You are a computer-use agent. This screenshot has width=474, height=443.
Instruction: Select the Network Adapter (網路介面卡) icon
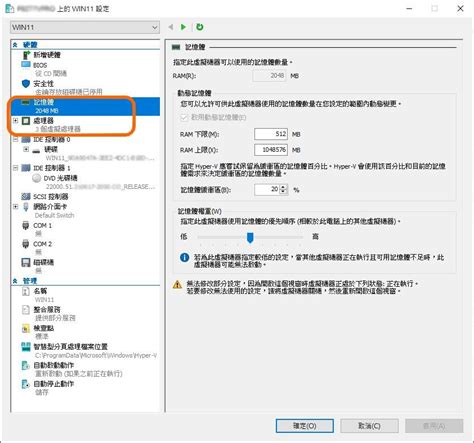[x=26, y=207]
